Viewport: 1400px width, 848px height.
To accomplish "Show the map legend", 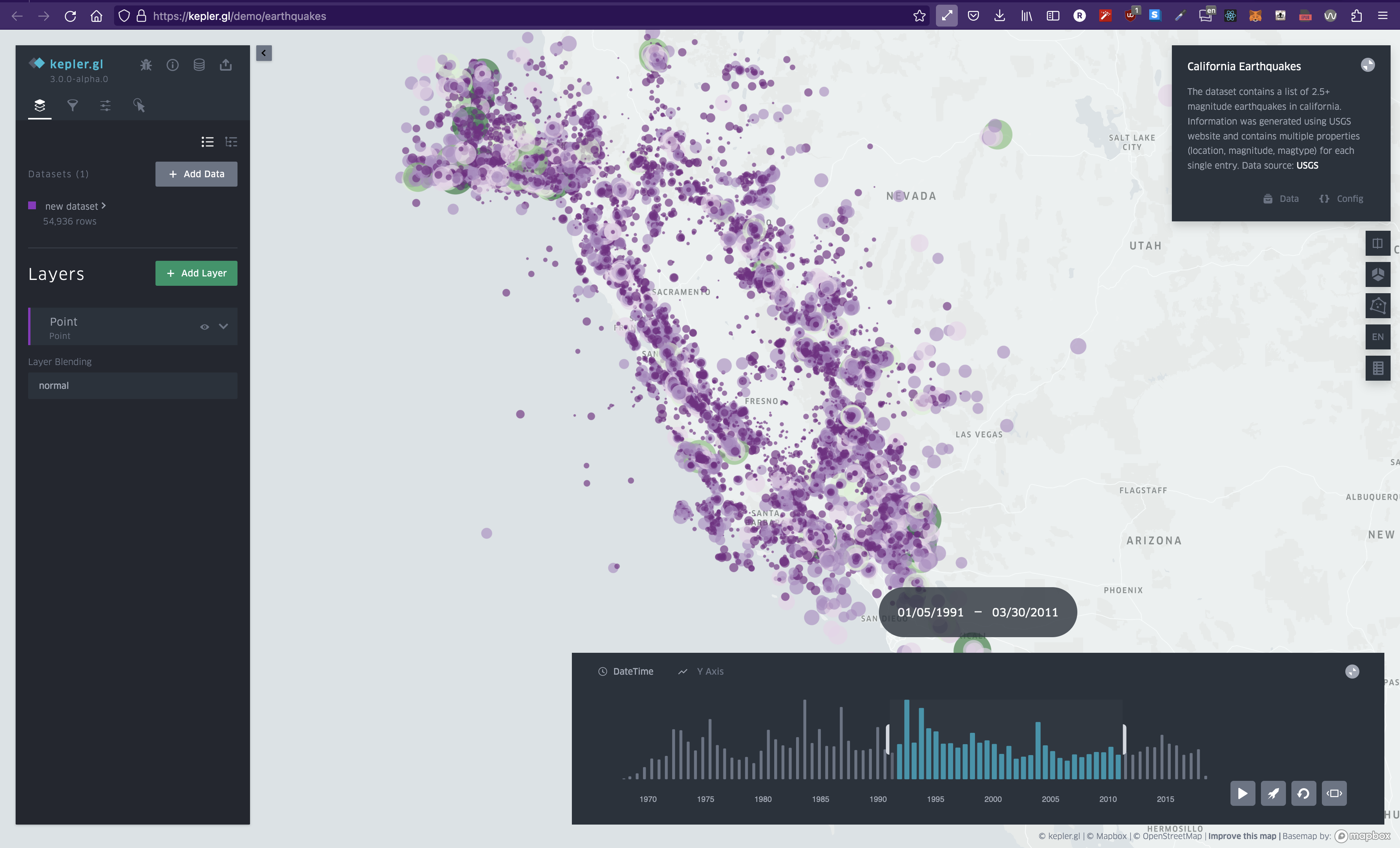I will (x=1377, y=368).
